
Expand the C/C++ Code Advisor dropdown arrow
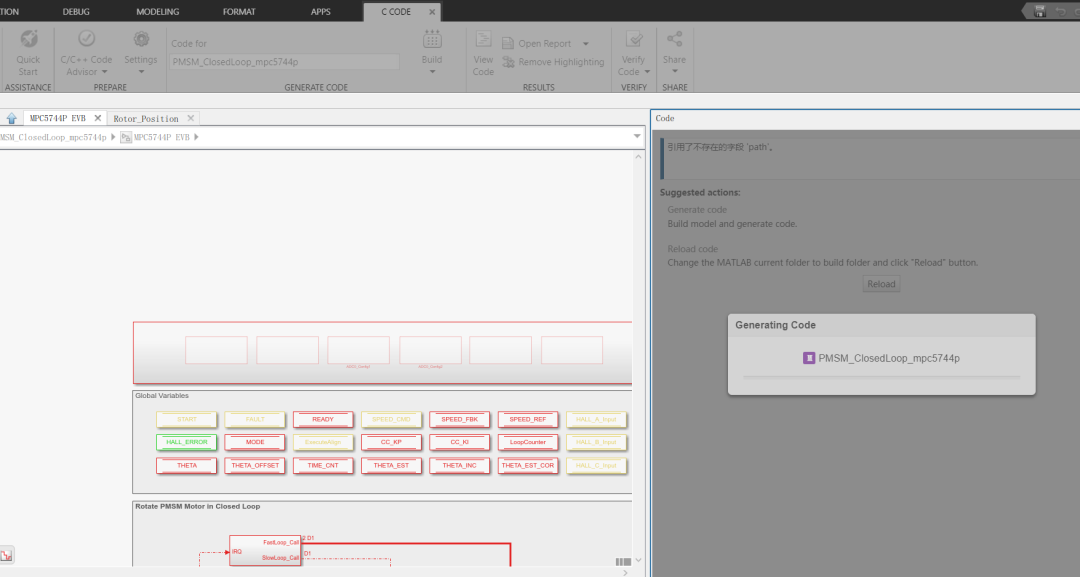coord(105,72)
